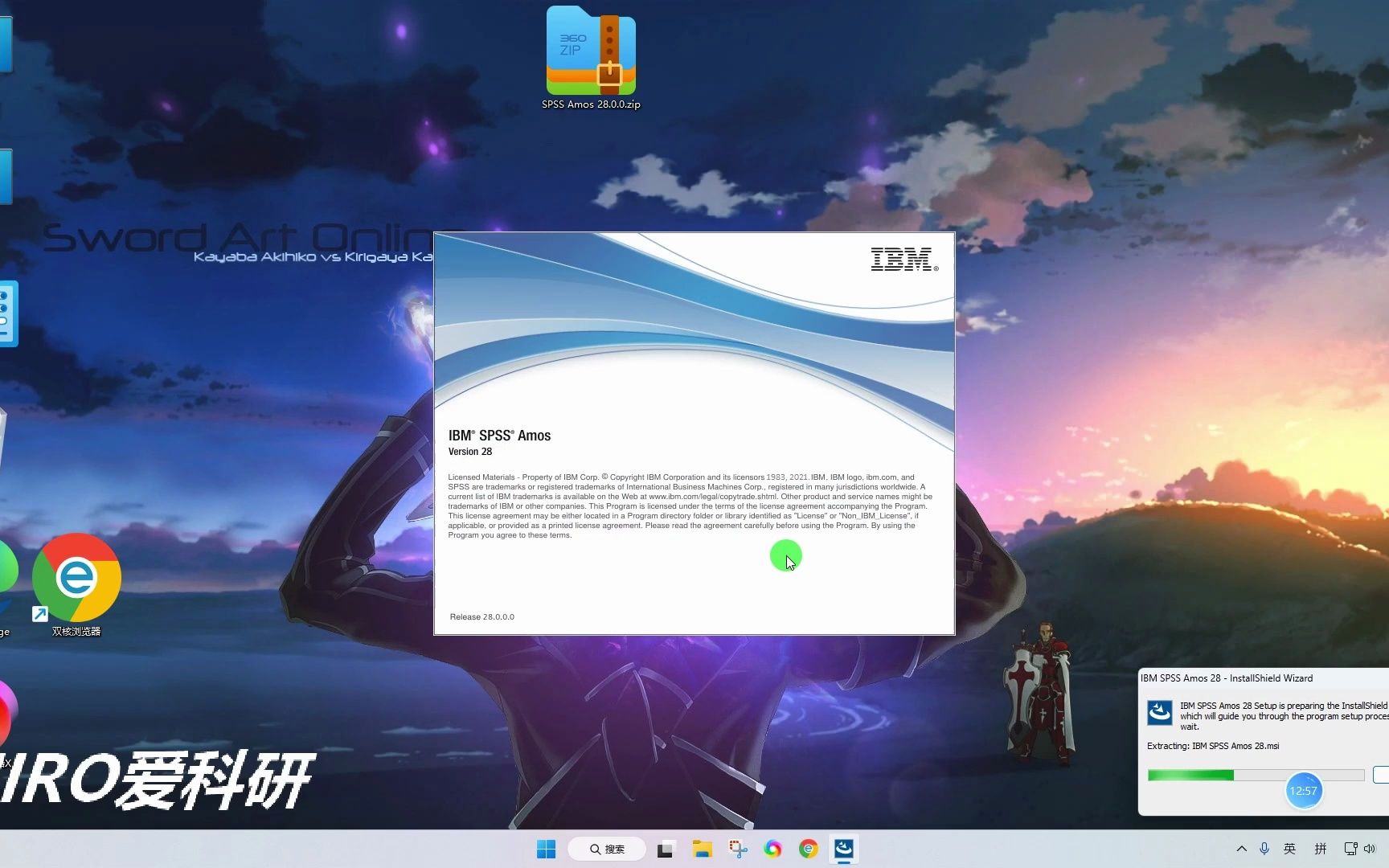Click the licensed materials paragraph text
The width and height of the screenshot is (1389, 868).
(690, 506)
